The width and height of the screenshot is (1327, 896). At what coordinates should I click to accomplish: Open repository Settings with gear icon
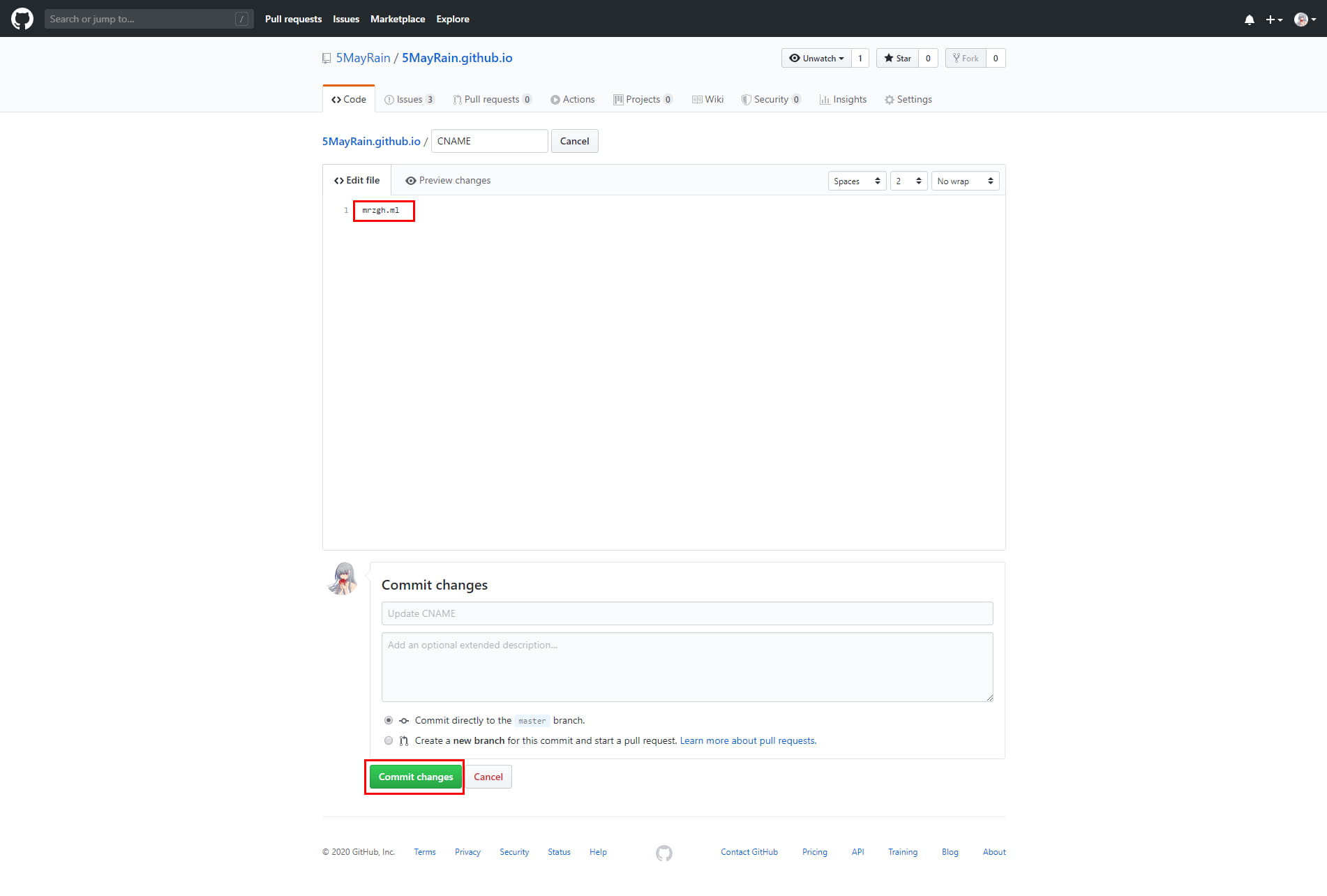pyautogui.click(x=908, y=100)
